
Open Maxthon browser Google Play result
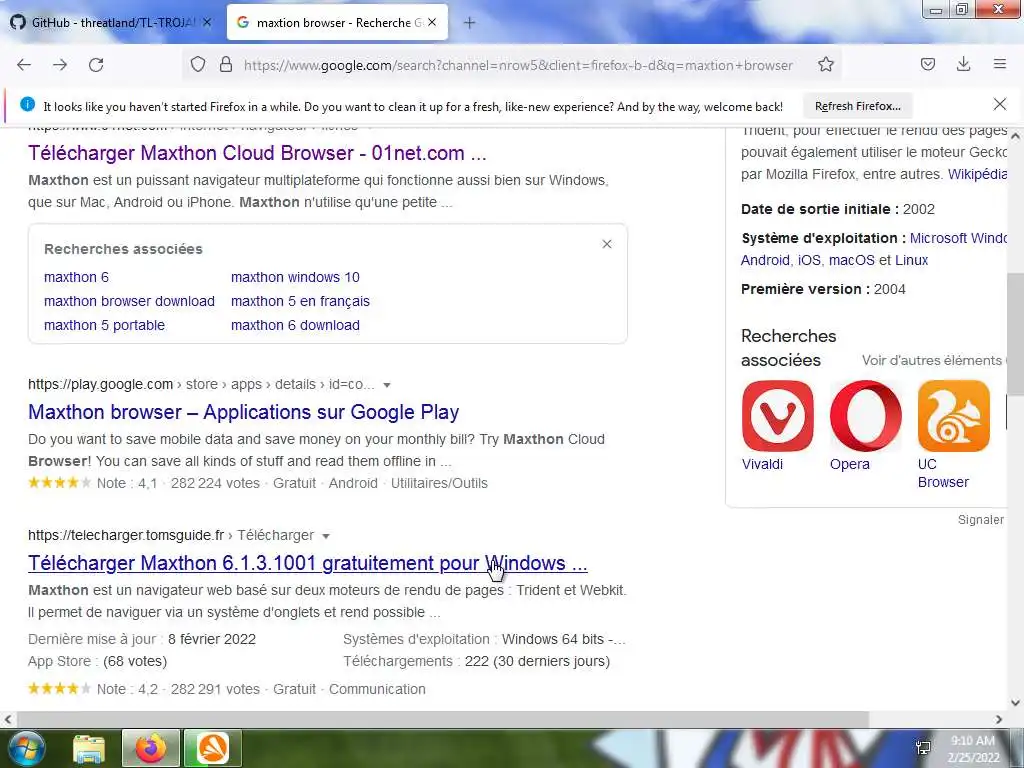[x=244, y=412]
